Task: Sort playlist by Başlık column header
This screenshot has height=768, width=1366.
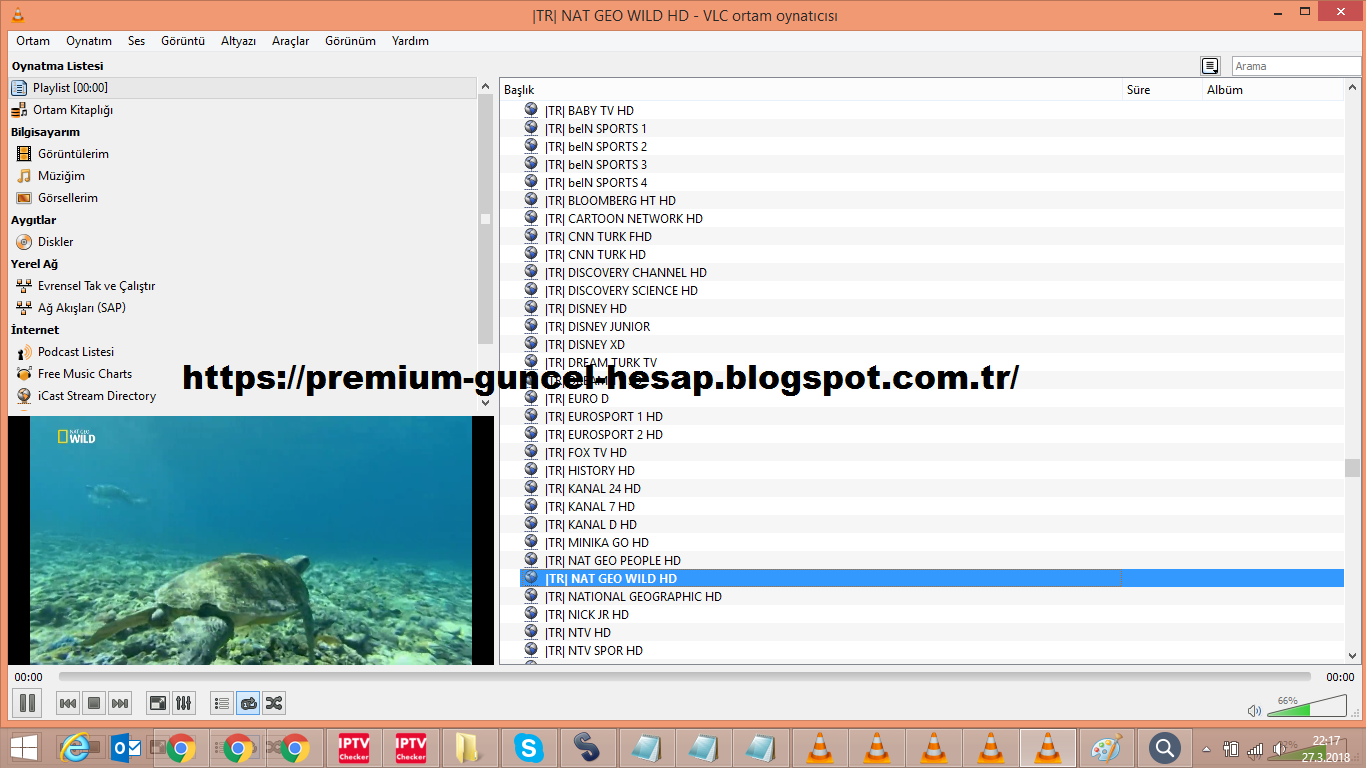Action: pos(811,90)
